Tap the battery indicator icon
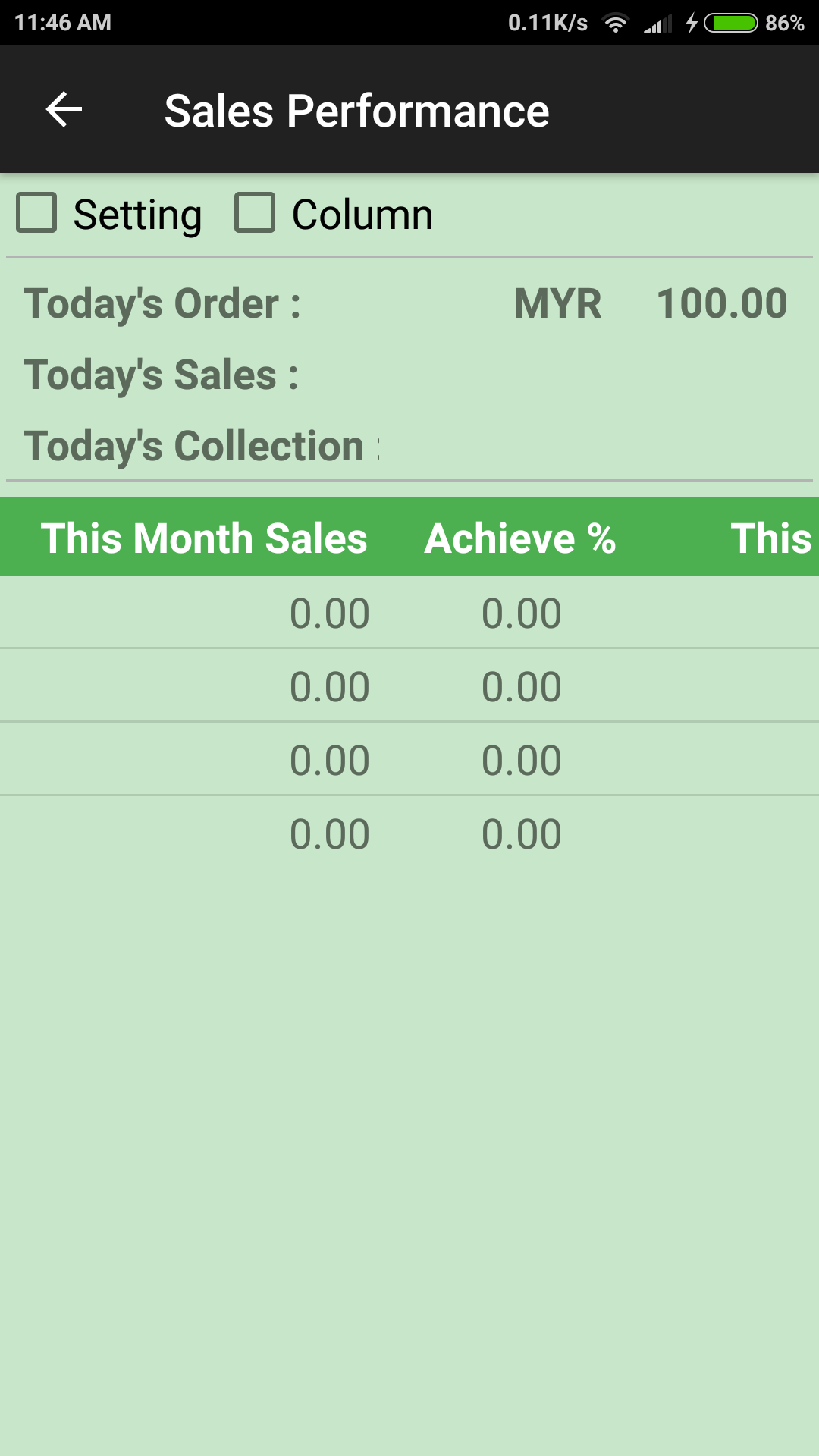The height and width of the screenshot is (1456, 819). point(730,24)
